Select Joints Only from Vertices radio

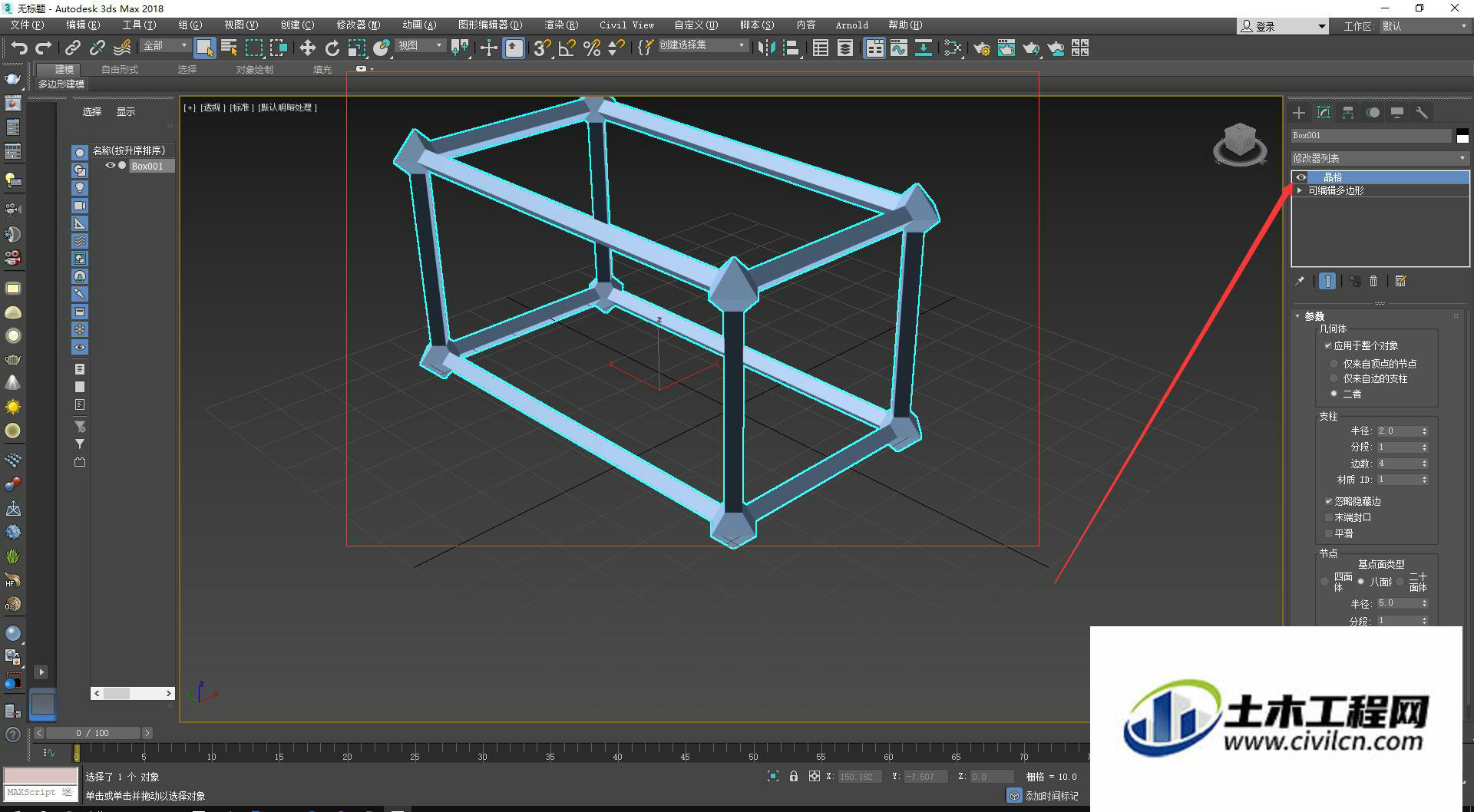(x=1334, y=364)
